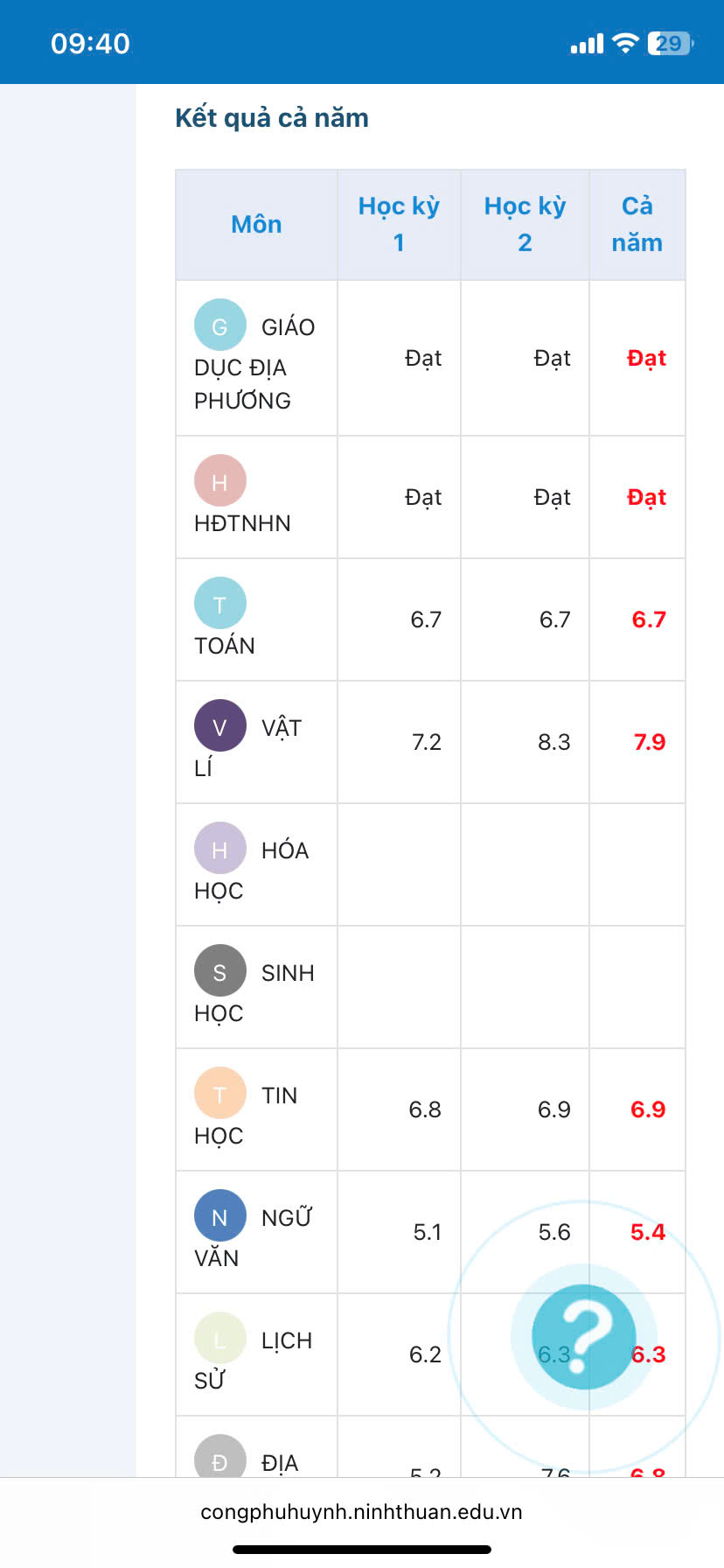Image resolution: width=724 pixels, height=1568 pixels.
Task: Tap the purple V avatar for Vật lí
Action: (x=220, y=725)
